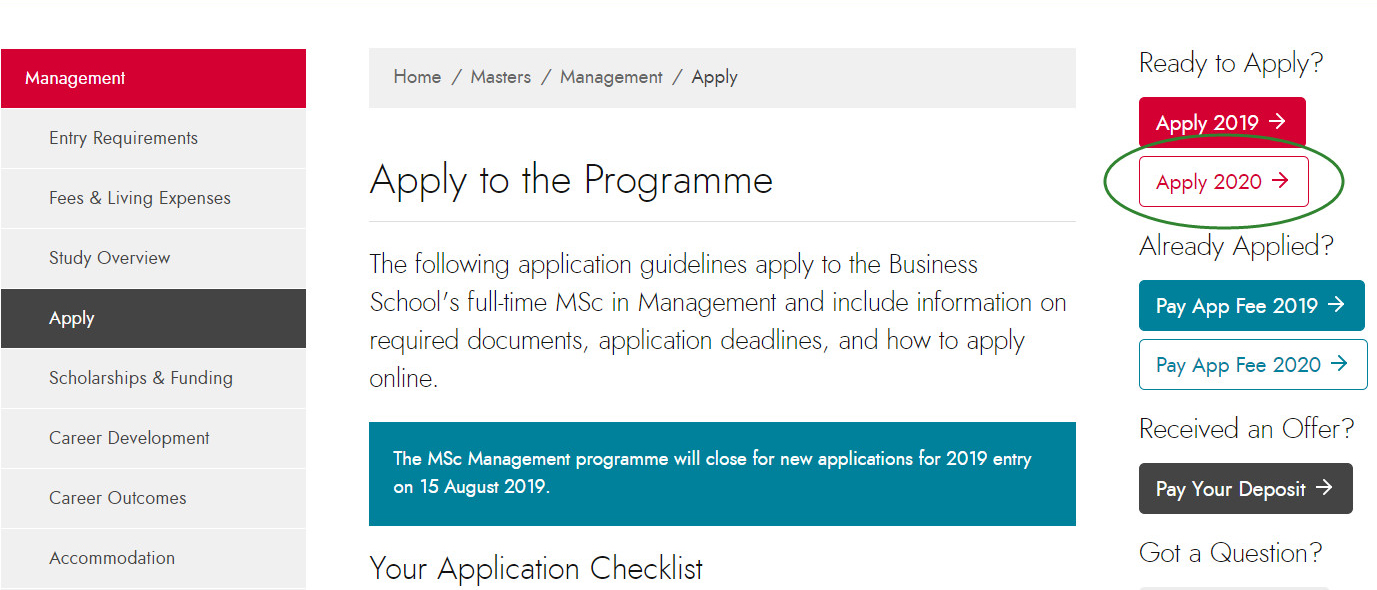Click arrow icon on Pay Your Deposit
The width and height of the screenshot is (1377, 590).
[1324, 488]
